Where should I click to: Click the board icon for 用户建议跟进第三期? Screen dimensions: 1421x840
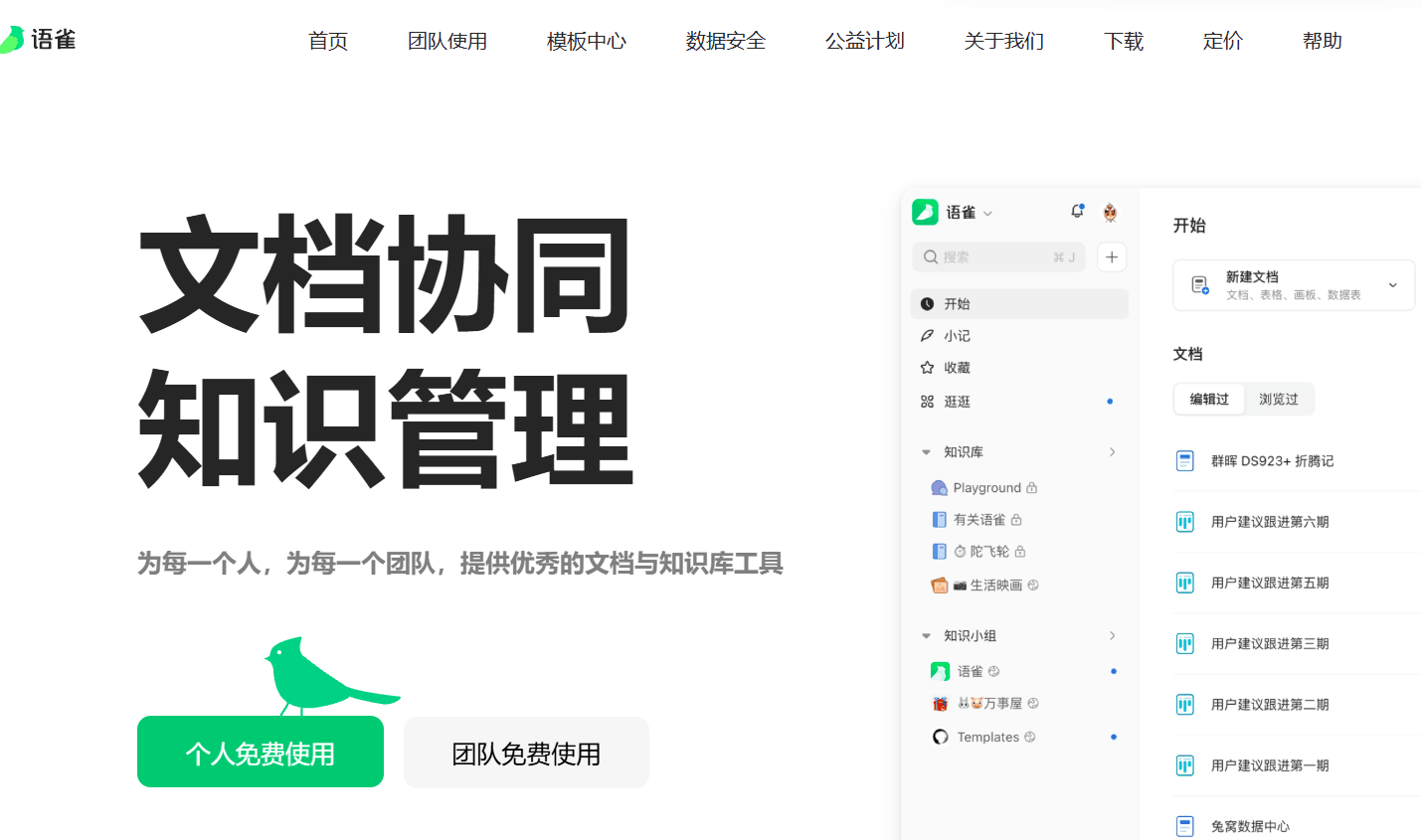pos(1185,644)
